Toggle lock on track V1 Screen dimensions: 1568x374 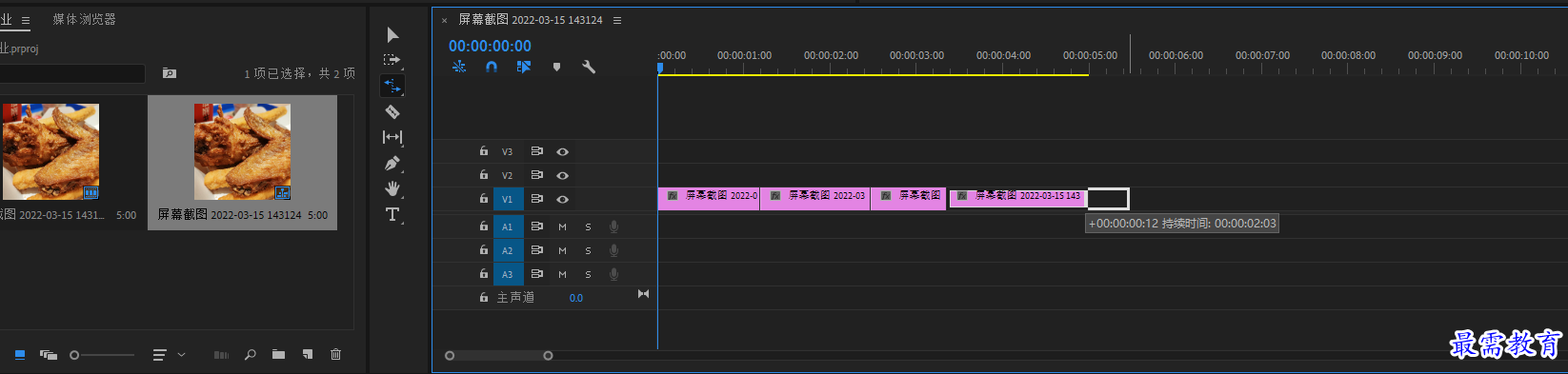click(x=484, y=199)
